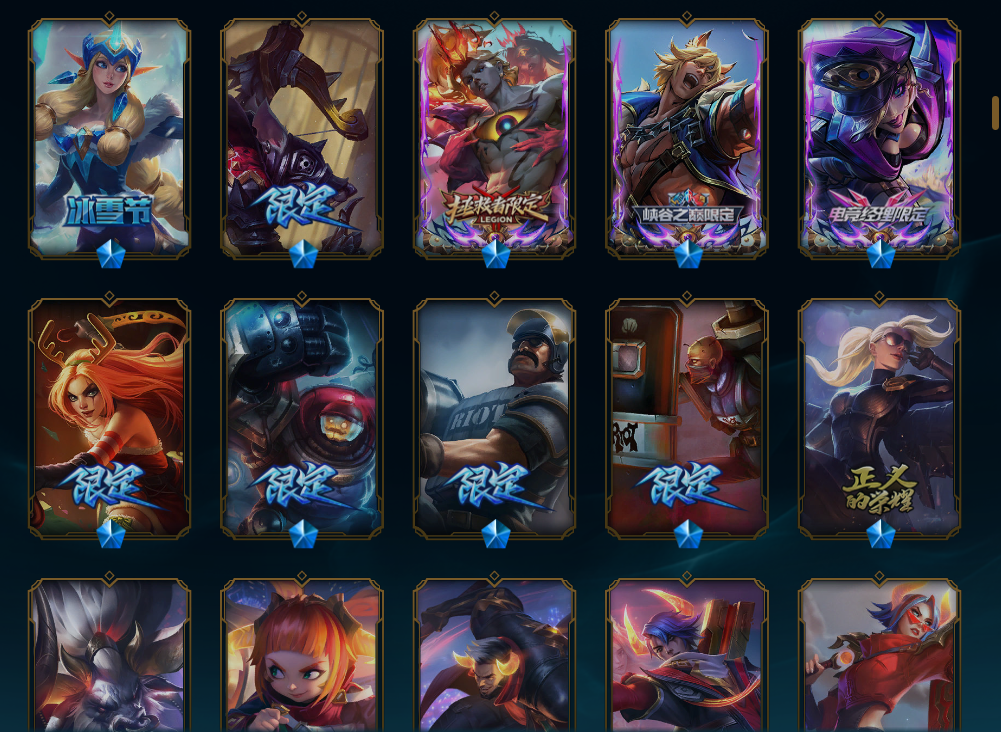Click blue gem under 冰雪节 skin card
The height and width of the screenshot is (732, 1001).
[110, 253]
